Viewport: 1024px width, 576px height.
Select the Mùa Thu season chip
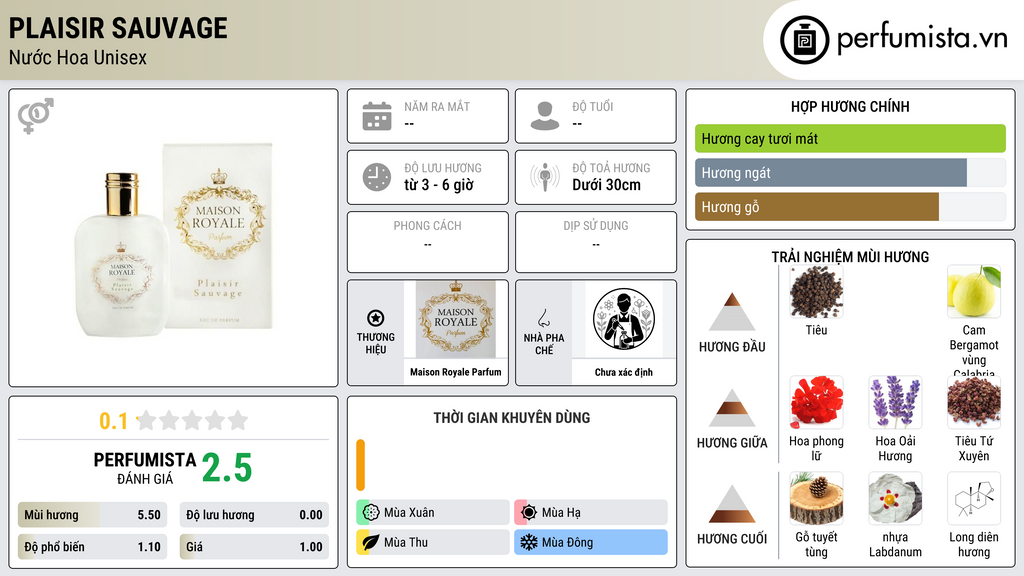pos(433,542)
